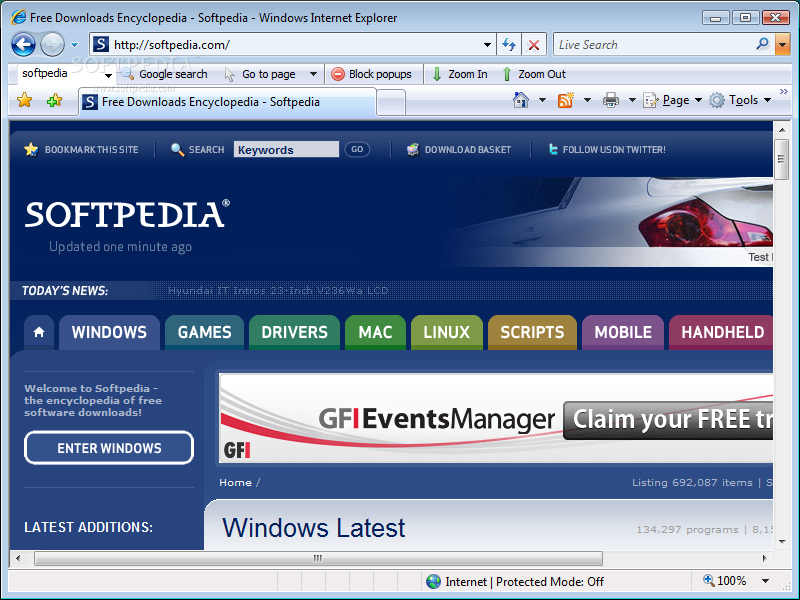Open the Page menu dropdown
This screenshot has height=600, width=800.
674,100
